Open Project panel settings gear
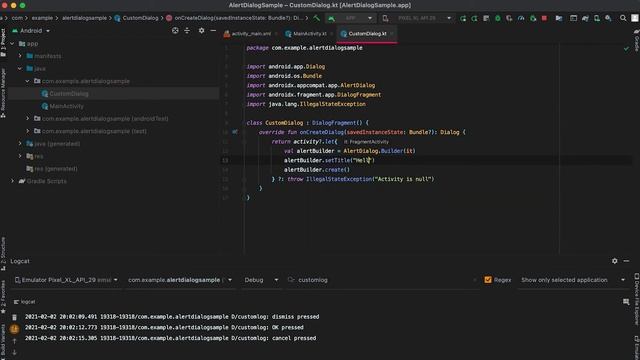 pos(201,31)
